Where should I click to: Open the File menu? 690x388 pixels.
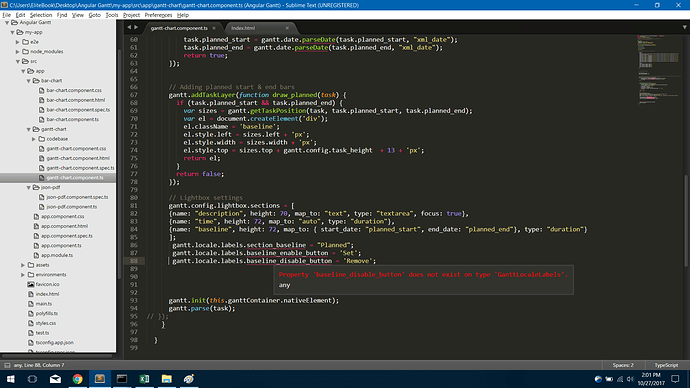7,15
